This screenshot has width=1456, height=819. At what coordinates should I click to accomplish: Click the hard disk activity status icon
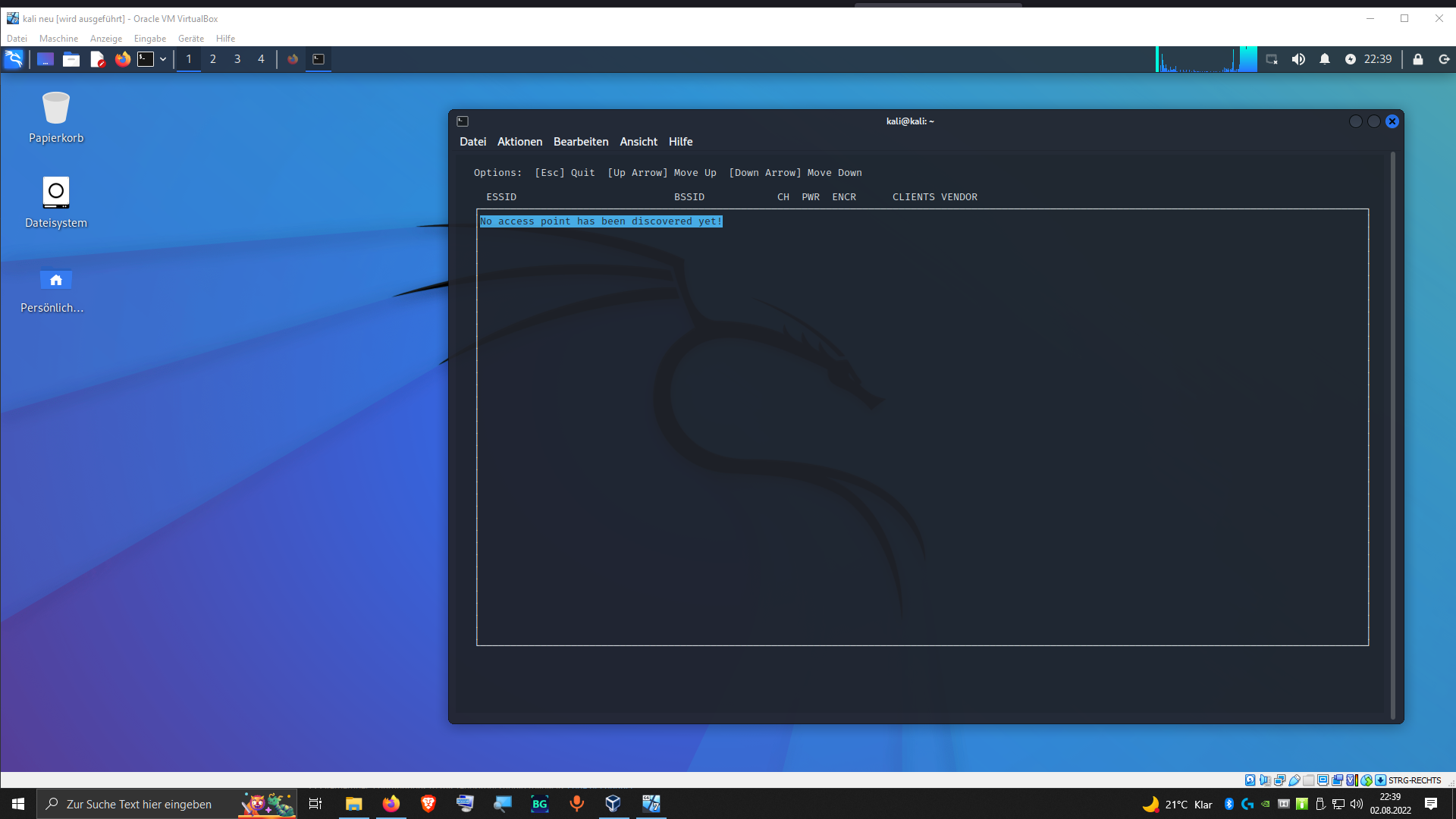coord(1250,780)
